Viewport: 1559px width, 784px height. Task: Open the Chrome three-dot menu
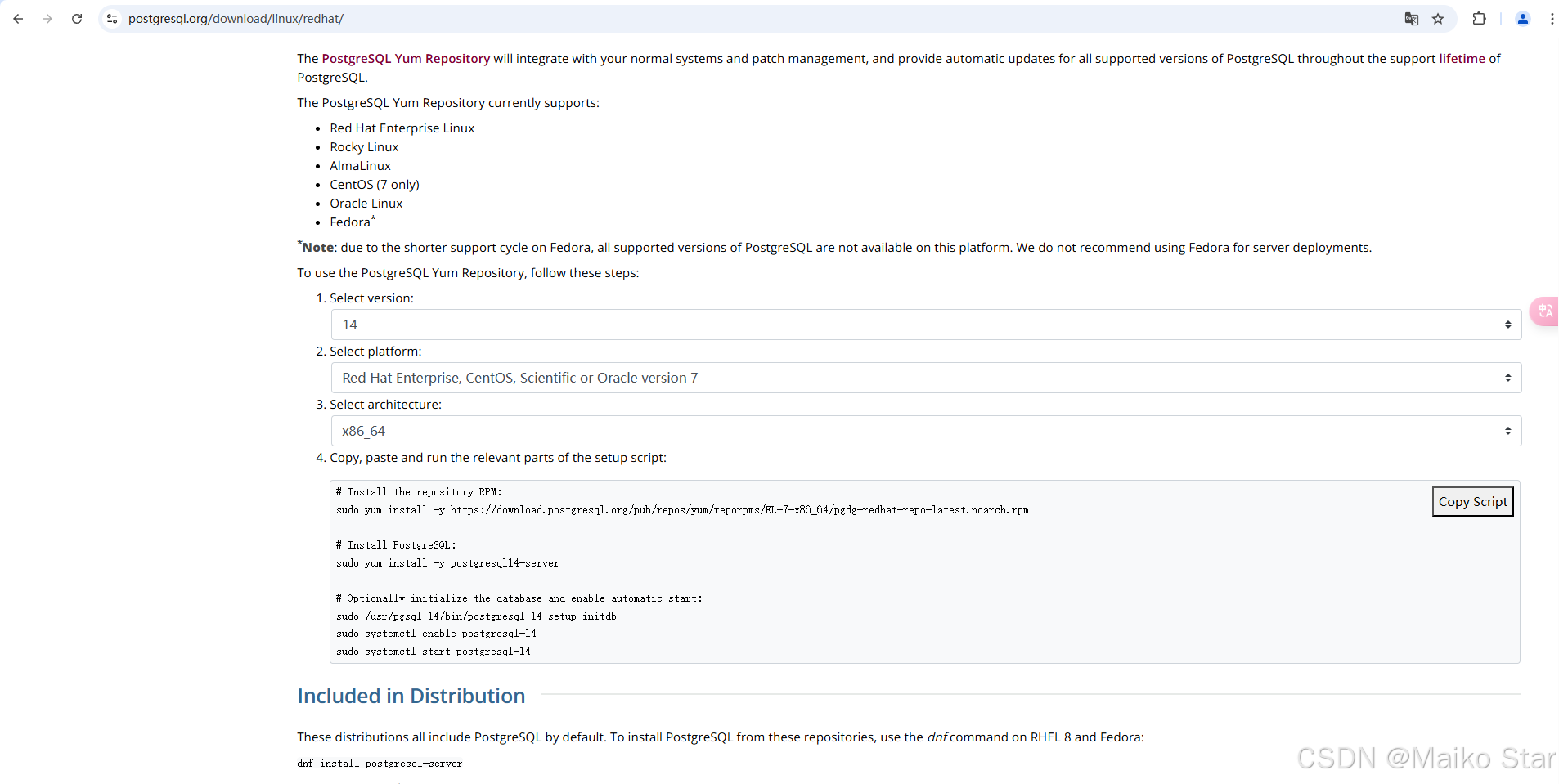click(x=1552, y=18)
